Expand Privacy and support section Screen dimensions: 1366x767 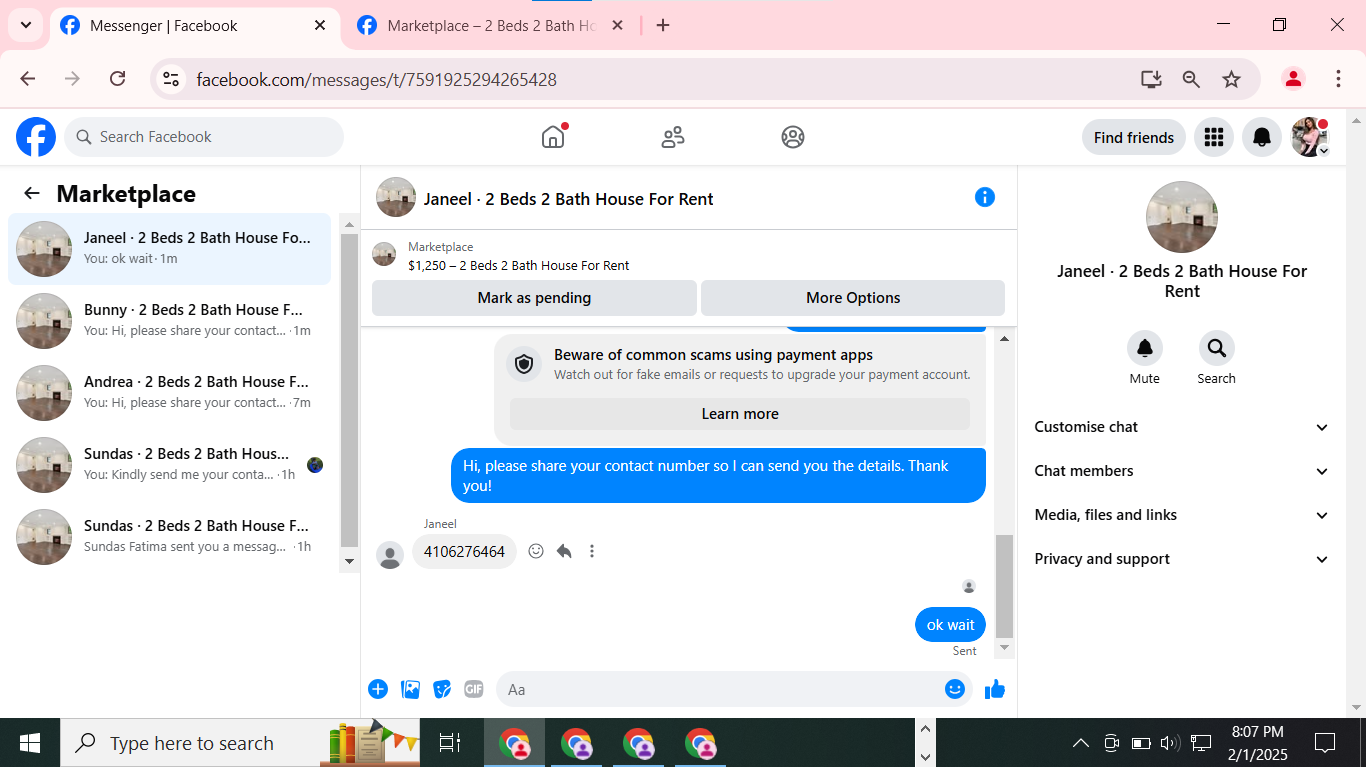click(1181, 559)
